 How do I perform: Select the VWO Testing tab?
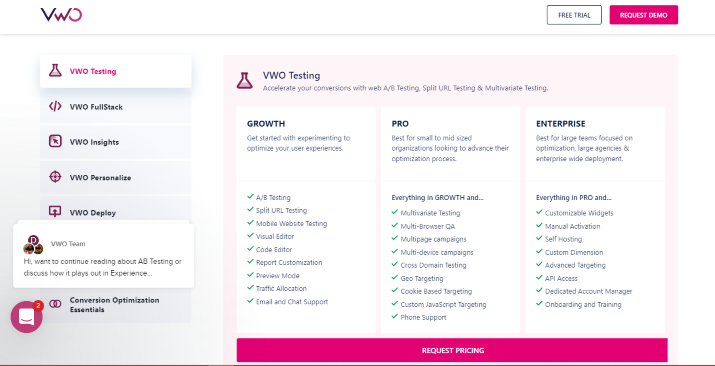[x=115, y=72]
